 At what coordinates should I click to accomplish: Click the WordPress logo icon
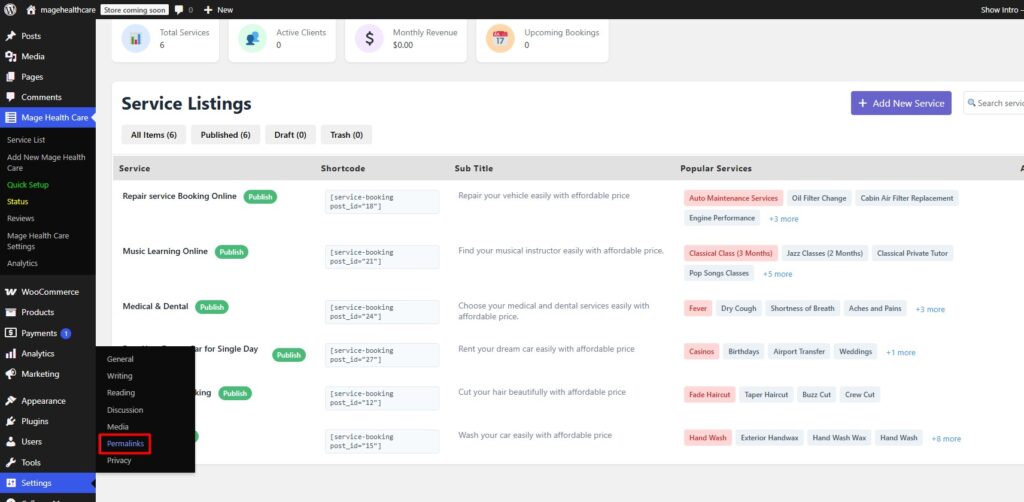click(x=10, y=10)
